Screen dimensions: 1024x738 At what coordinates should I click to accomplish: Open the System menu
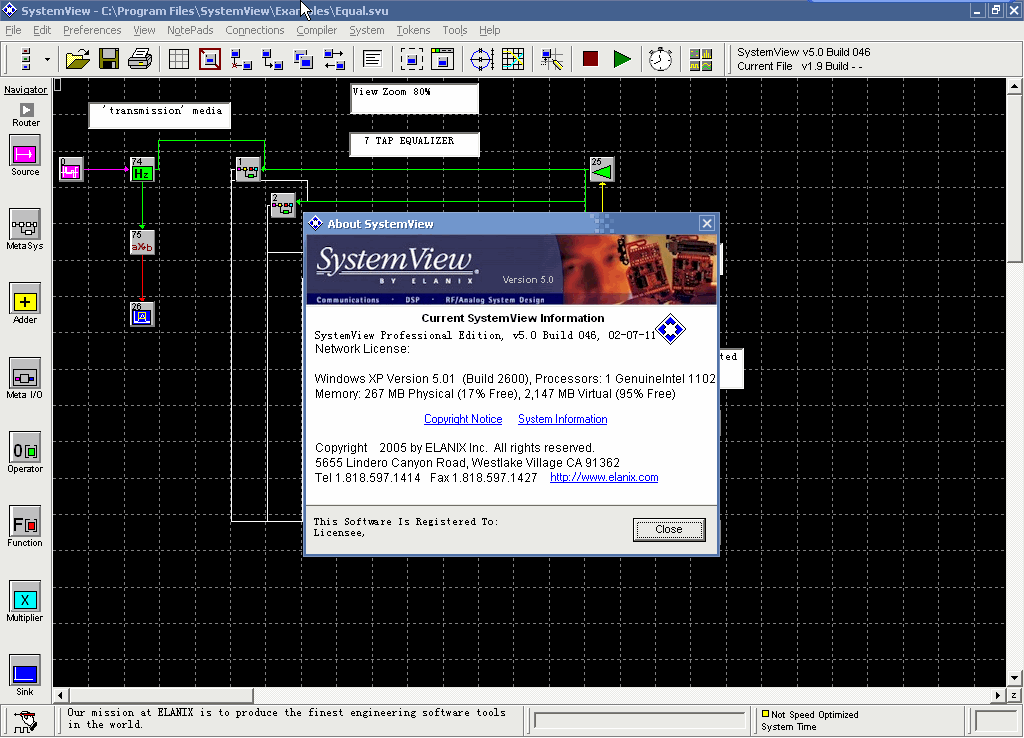pos(366,30)
